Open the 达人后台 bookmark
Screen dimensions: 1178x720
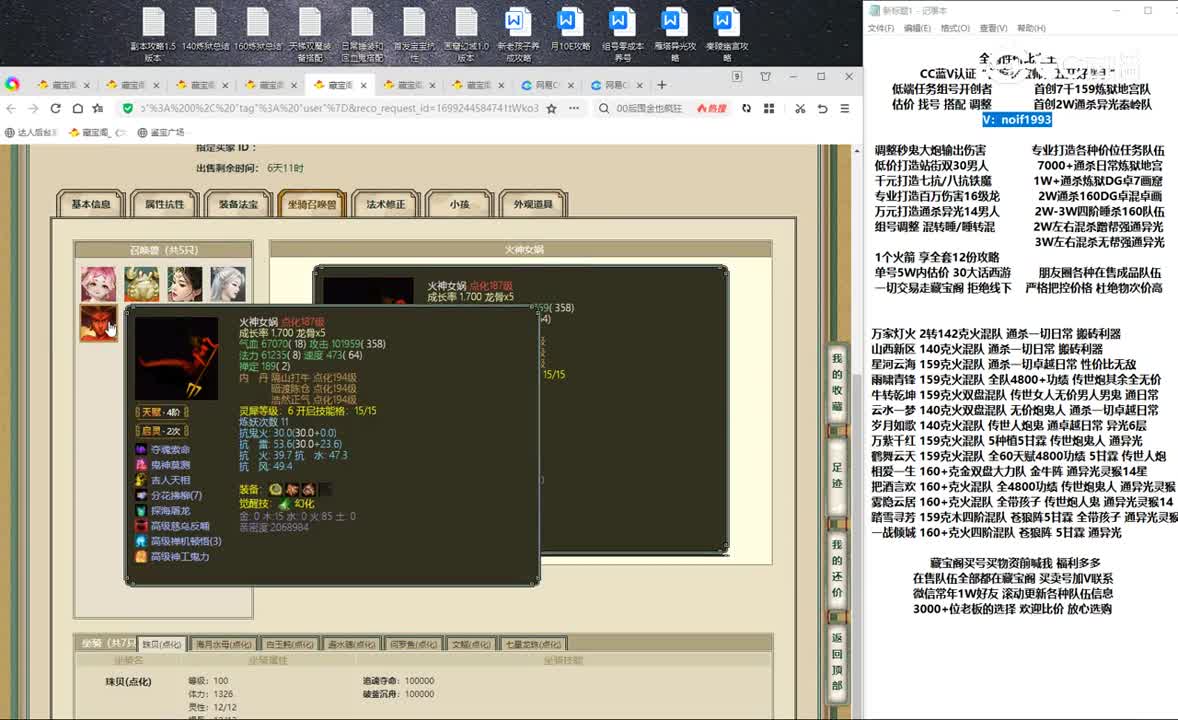(x=31, y=132)
